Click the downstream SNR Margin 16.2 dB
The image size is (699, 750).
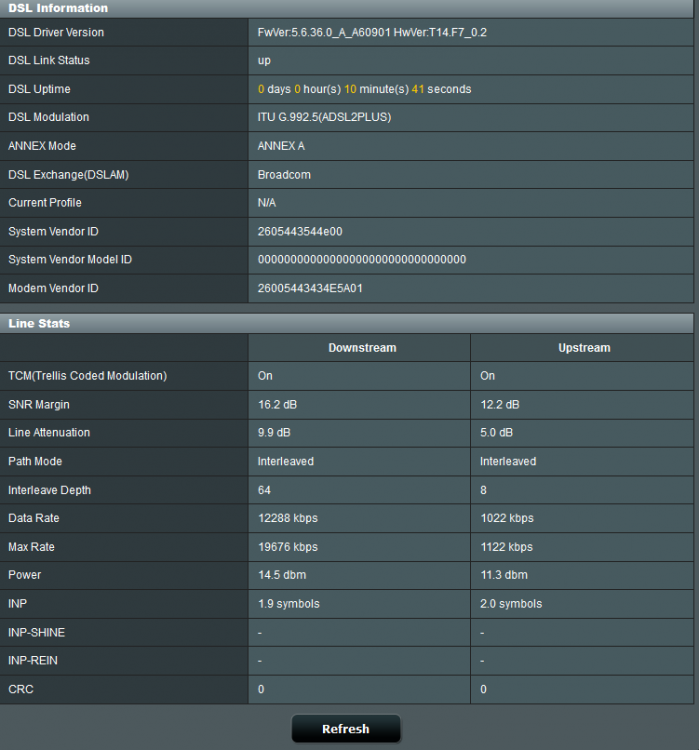[x=277, y=405]
